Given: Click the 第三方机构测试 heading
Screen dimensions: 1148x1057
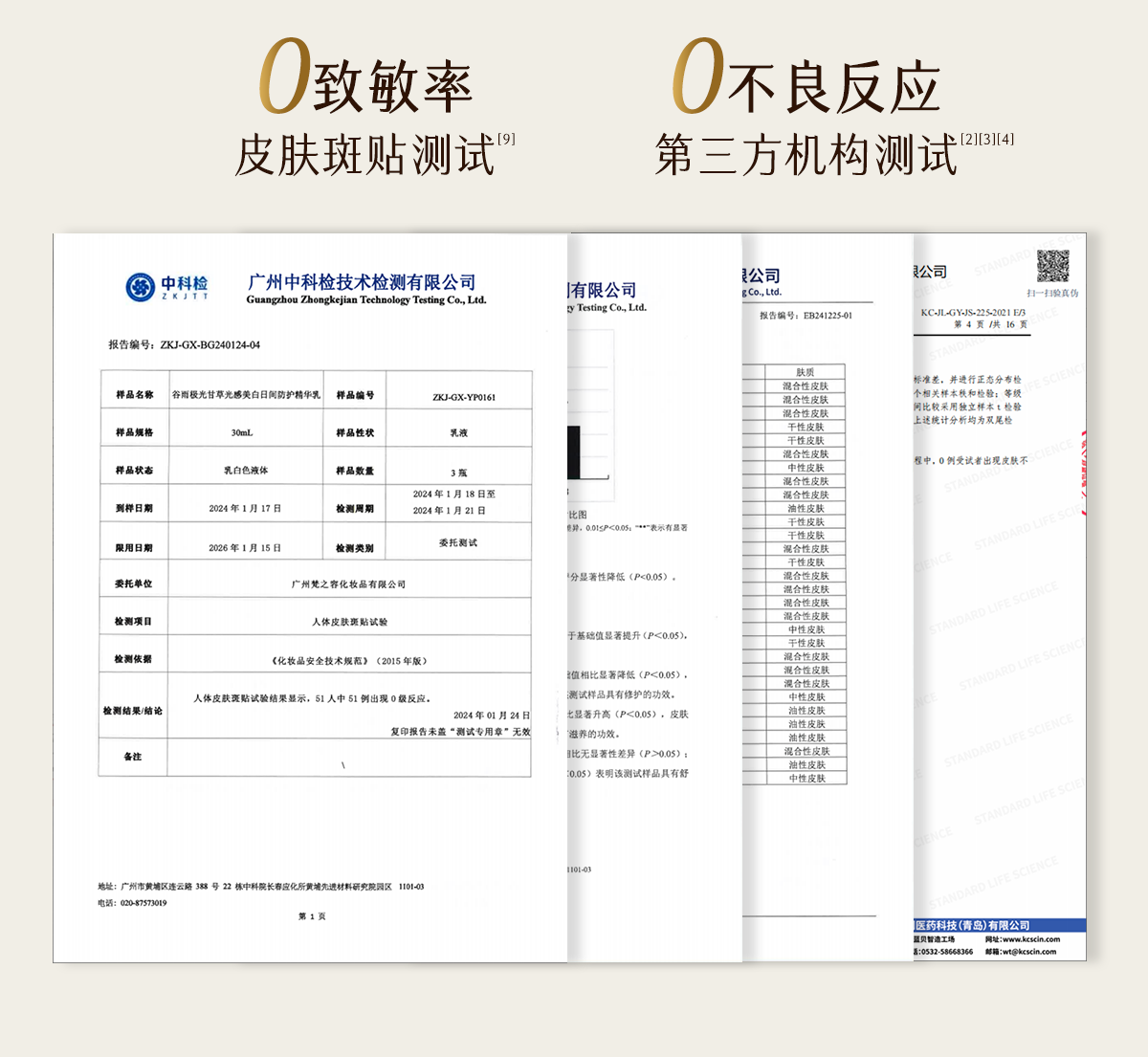Looking at the screenshot, I should pos(806,156).
